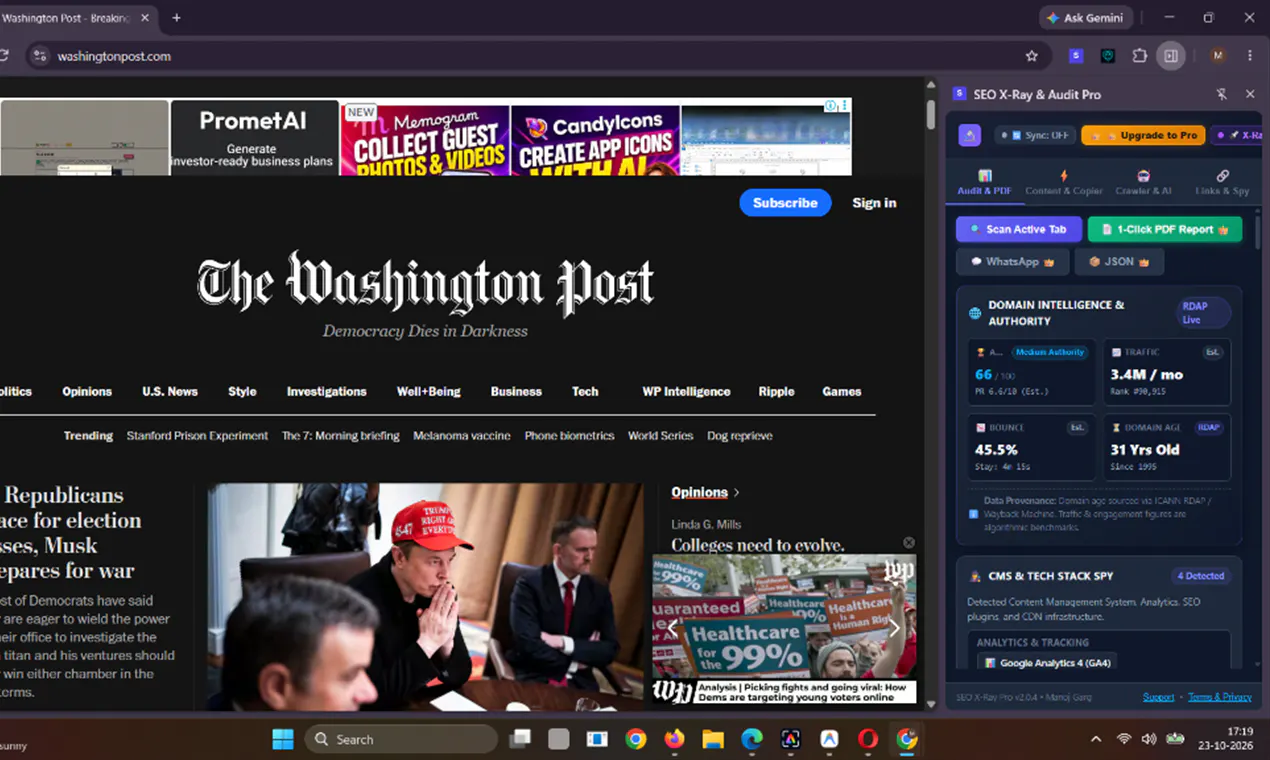Open Opera browser from the taskbar
The image size is (1270, 760).
(868, 739)
